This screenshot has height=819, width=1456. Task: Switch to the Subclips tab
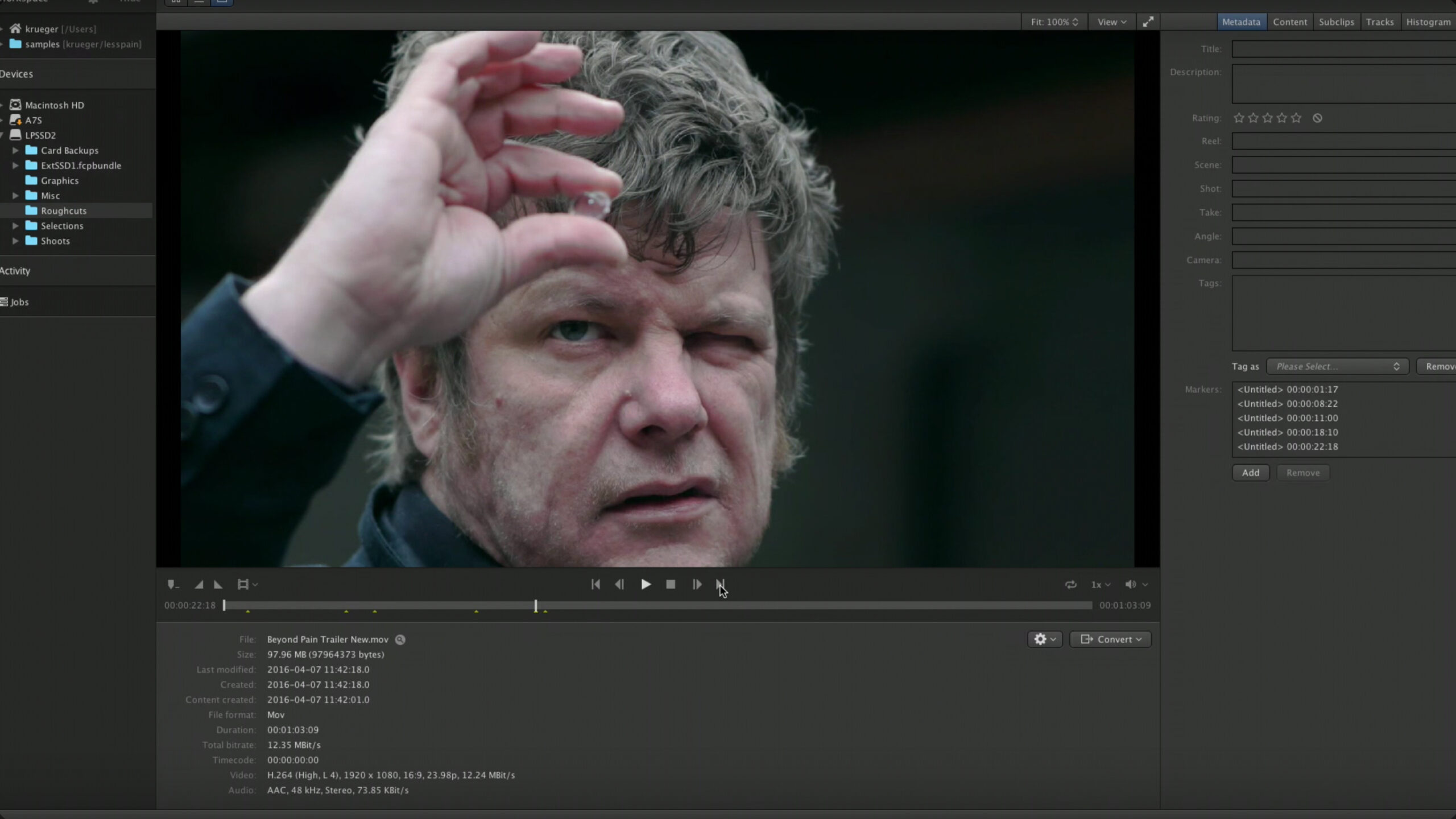1337,22
